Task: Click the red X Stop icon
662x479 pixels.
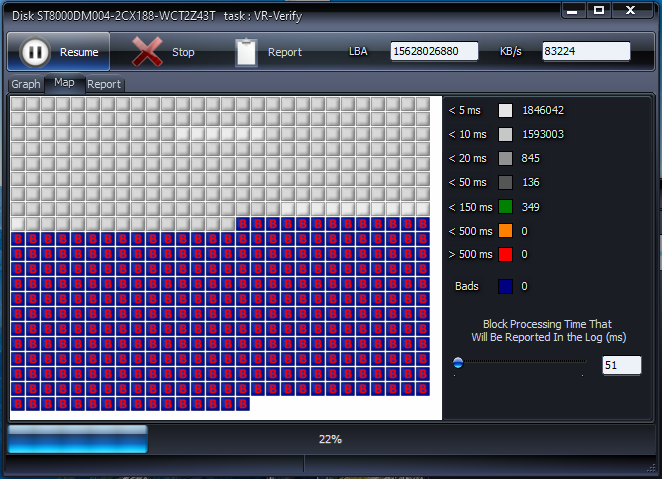Action: tap(147, 51)
